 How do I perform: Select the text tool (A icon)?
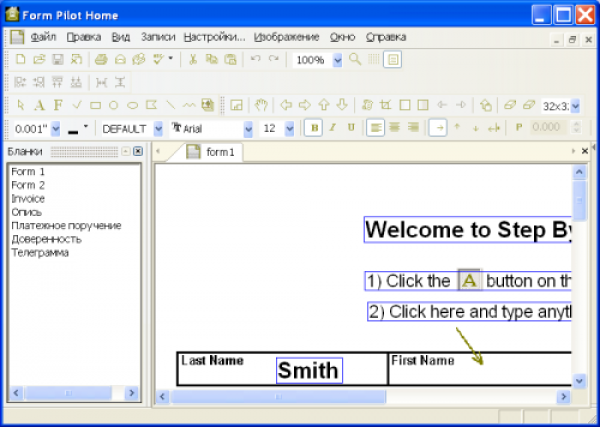tap(40, 105)
